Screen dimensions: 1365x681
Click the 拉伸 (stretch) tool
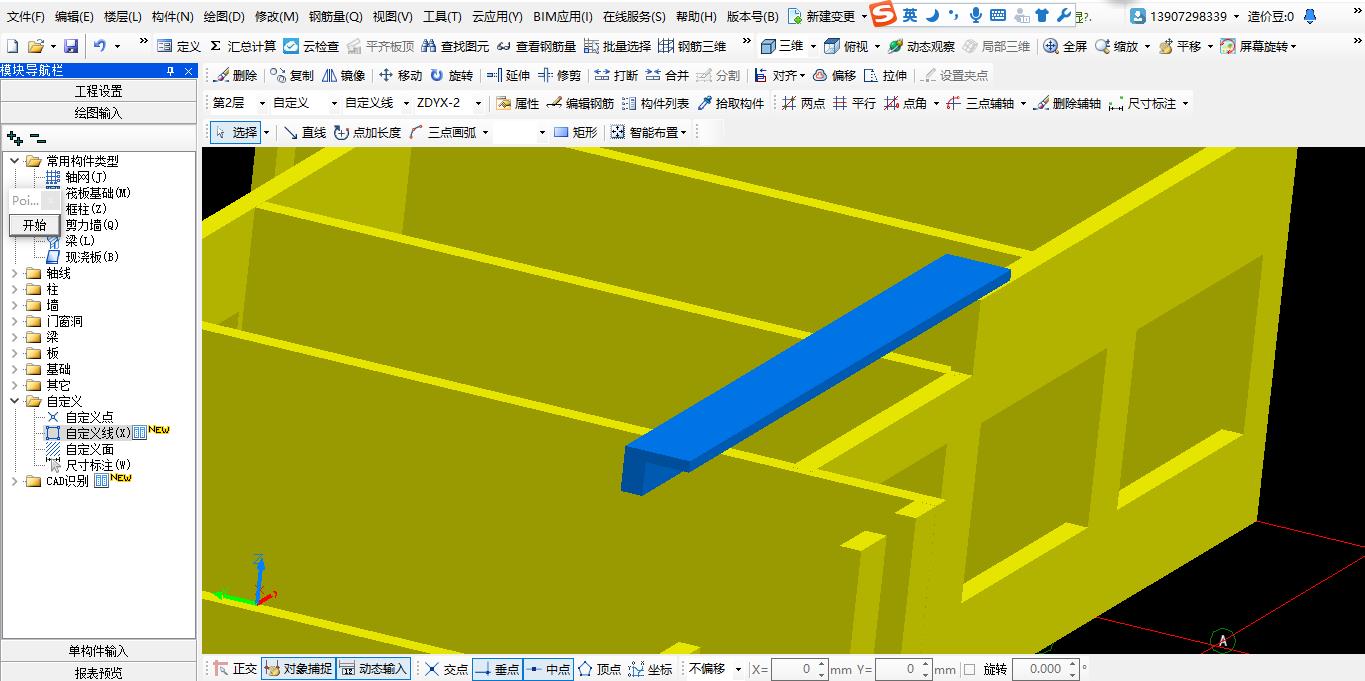coord(885,75)
